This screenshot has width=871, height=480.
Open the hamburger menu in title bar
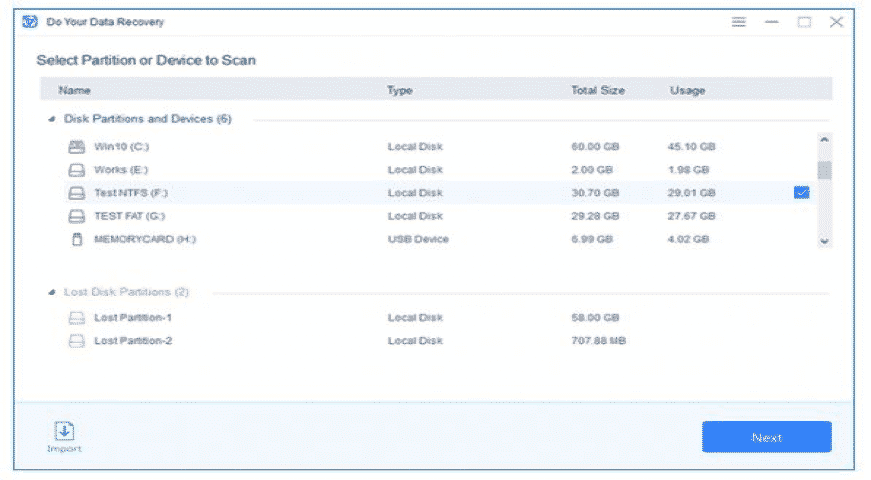[x=739, y=22]
